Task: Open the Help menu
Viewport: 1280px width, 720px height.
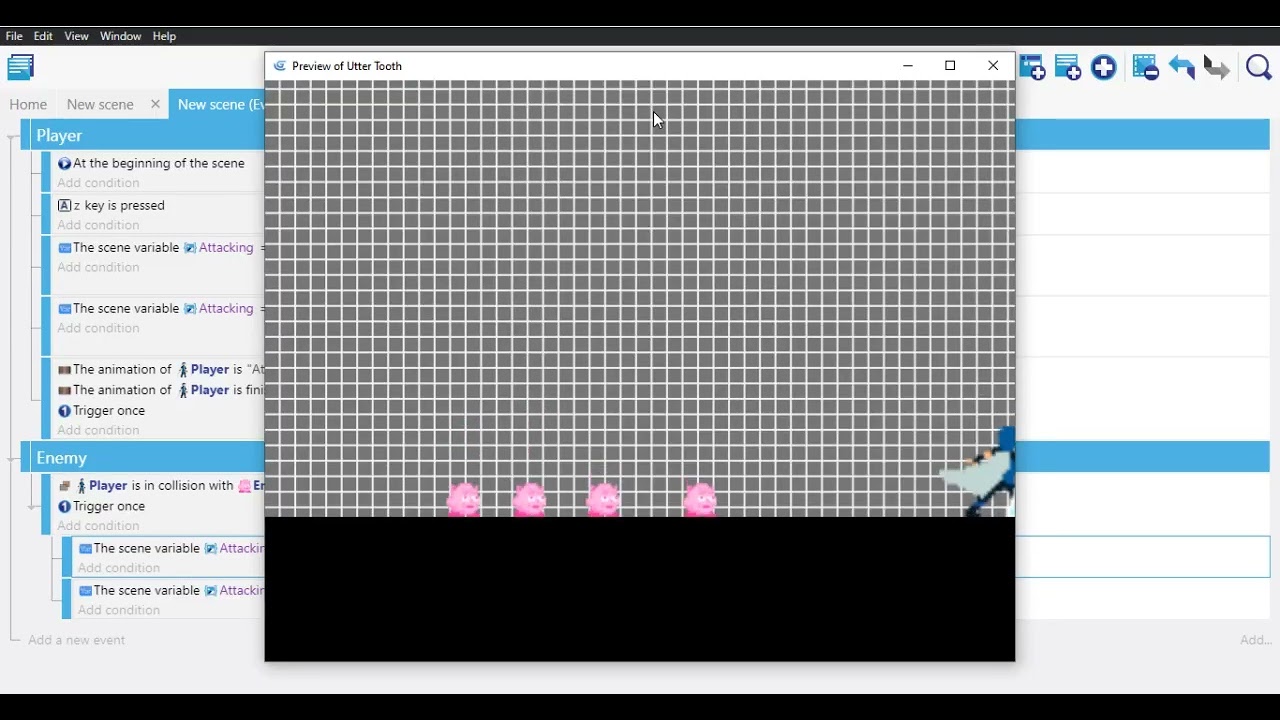Action: pyautogui.click(x=164, y=36)
